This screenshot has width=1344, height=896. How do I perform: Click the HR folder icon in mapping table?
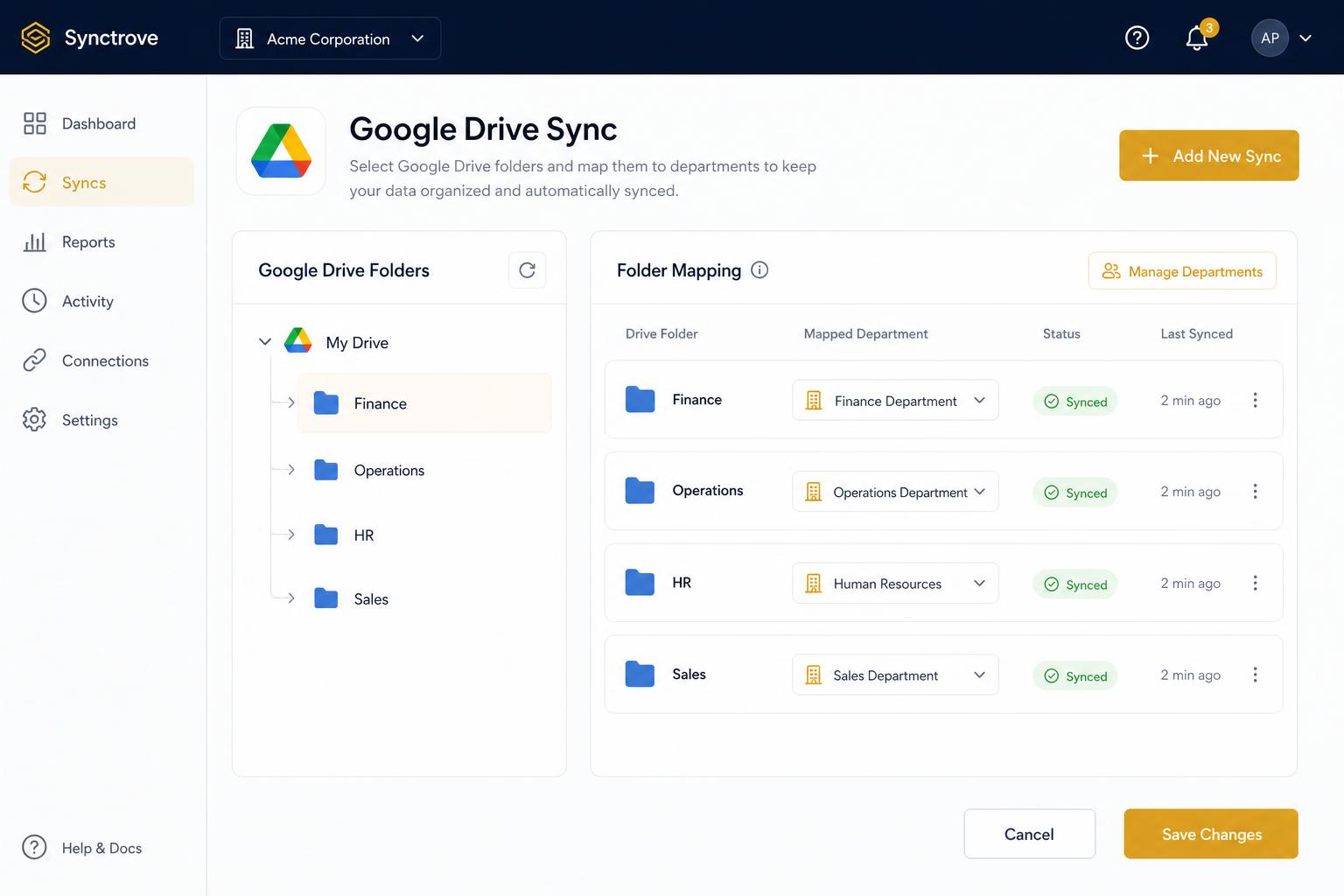click(x=640, y=583)
